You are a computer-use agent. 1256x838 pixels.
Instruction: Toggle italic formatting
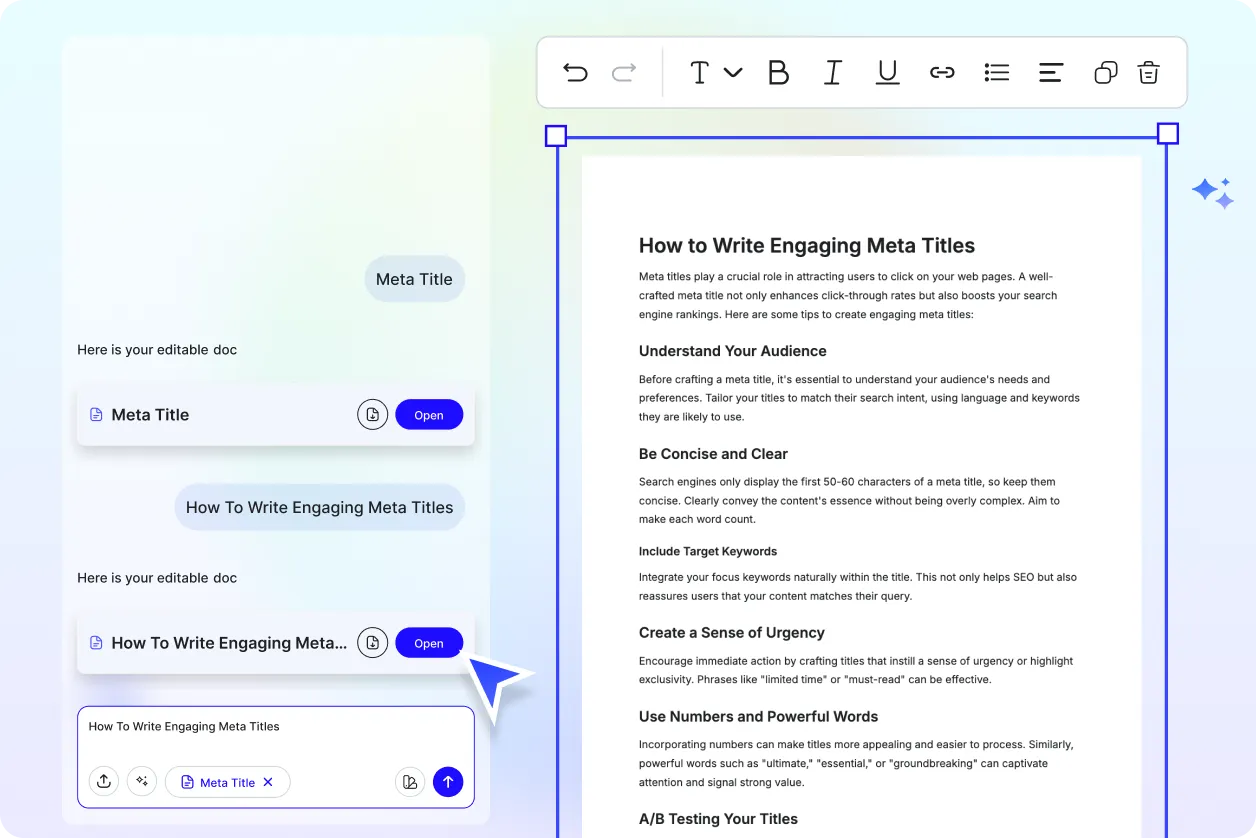pyautogui.click(x=832, y=72)
